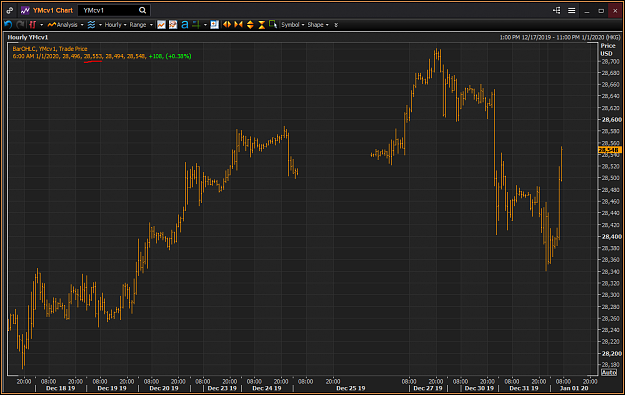Select the green zoom rectangle tool

coord(273,25)
